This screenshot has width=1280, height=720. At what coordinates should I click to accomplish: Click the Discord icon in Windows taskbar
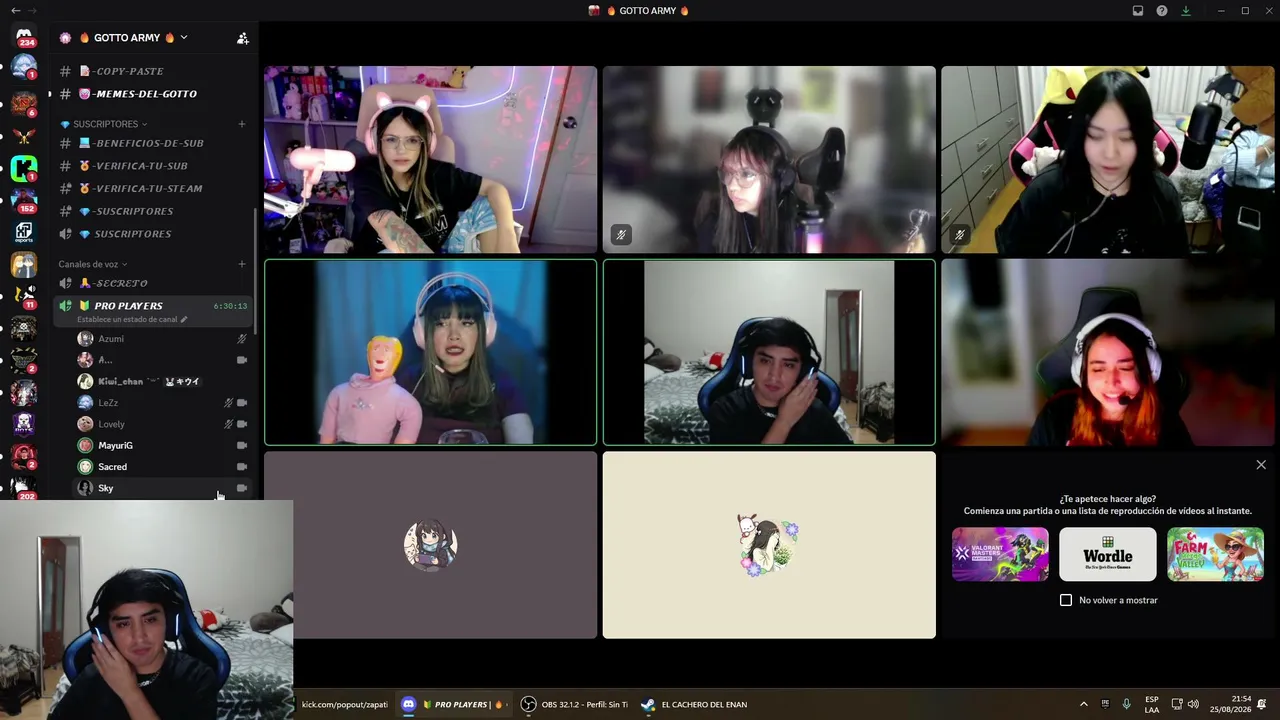point(408,704)
